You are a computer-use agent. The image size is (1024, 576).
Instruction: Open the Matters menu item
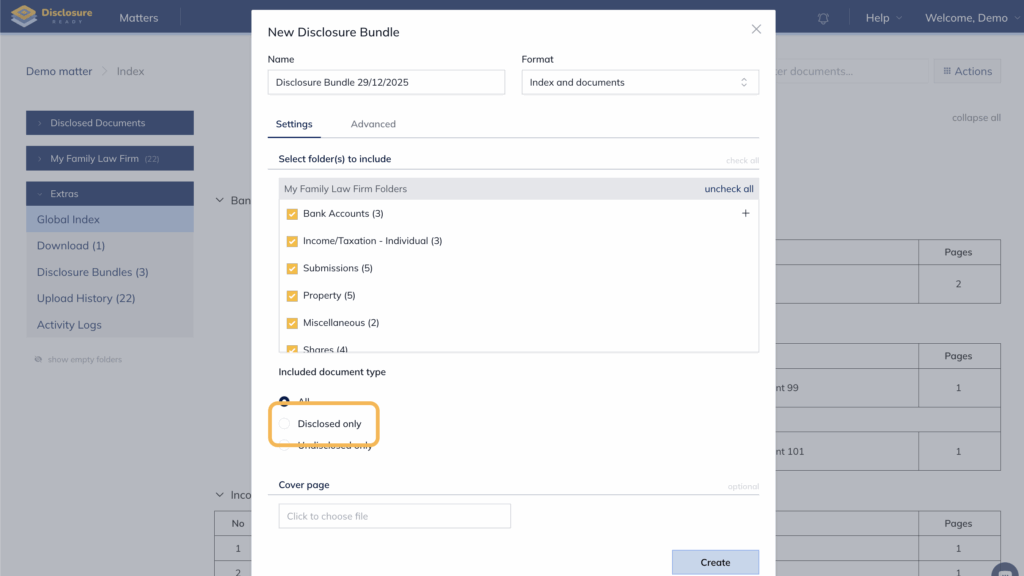(138, 18)
